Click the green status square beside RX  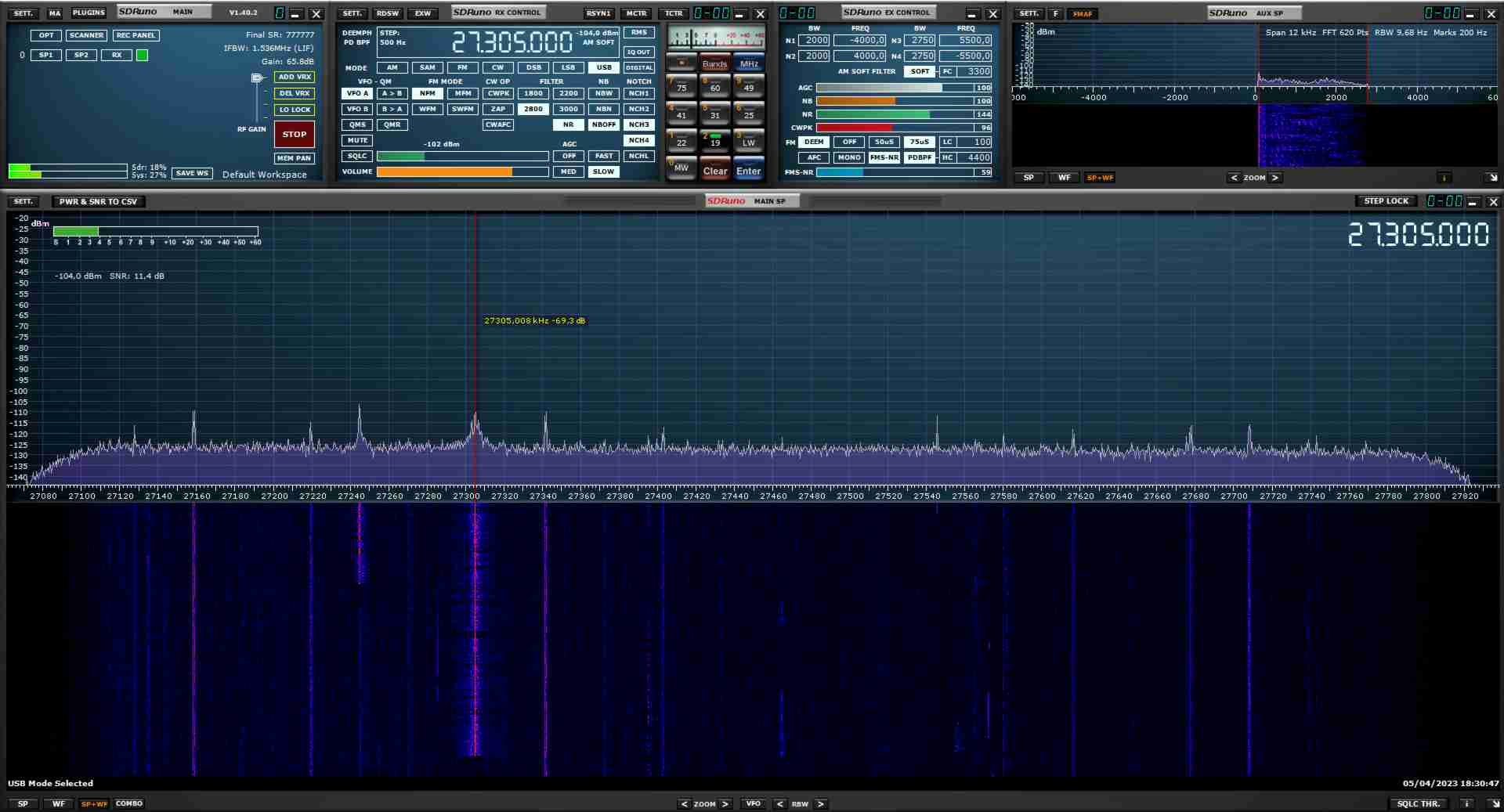[x=142, y=55]
